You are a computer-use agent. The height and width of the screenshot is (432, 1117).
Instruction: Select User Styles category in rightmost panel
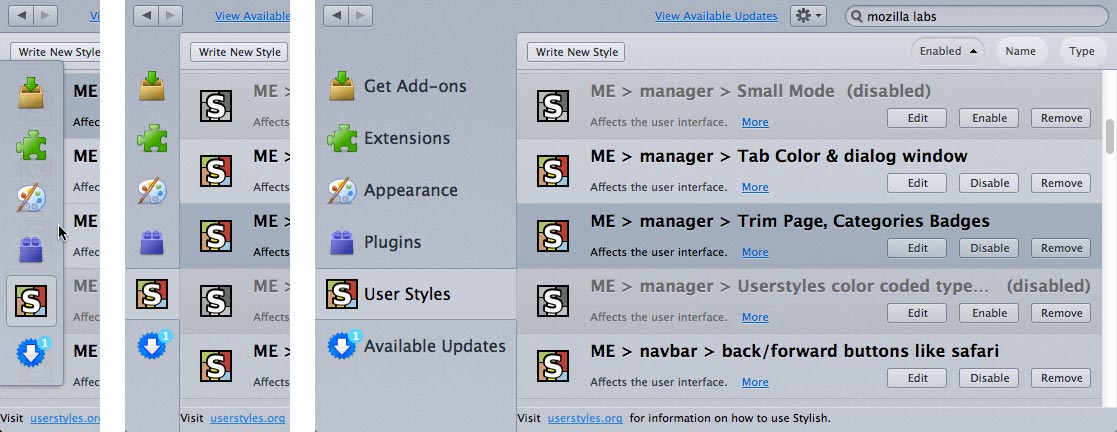[x=415, y=294]
